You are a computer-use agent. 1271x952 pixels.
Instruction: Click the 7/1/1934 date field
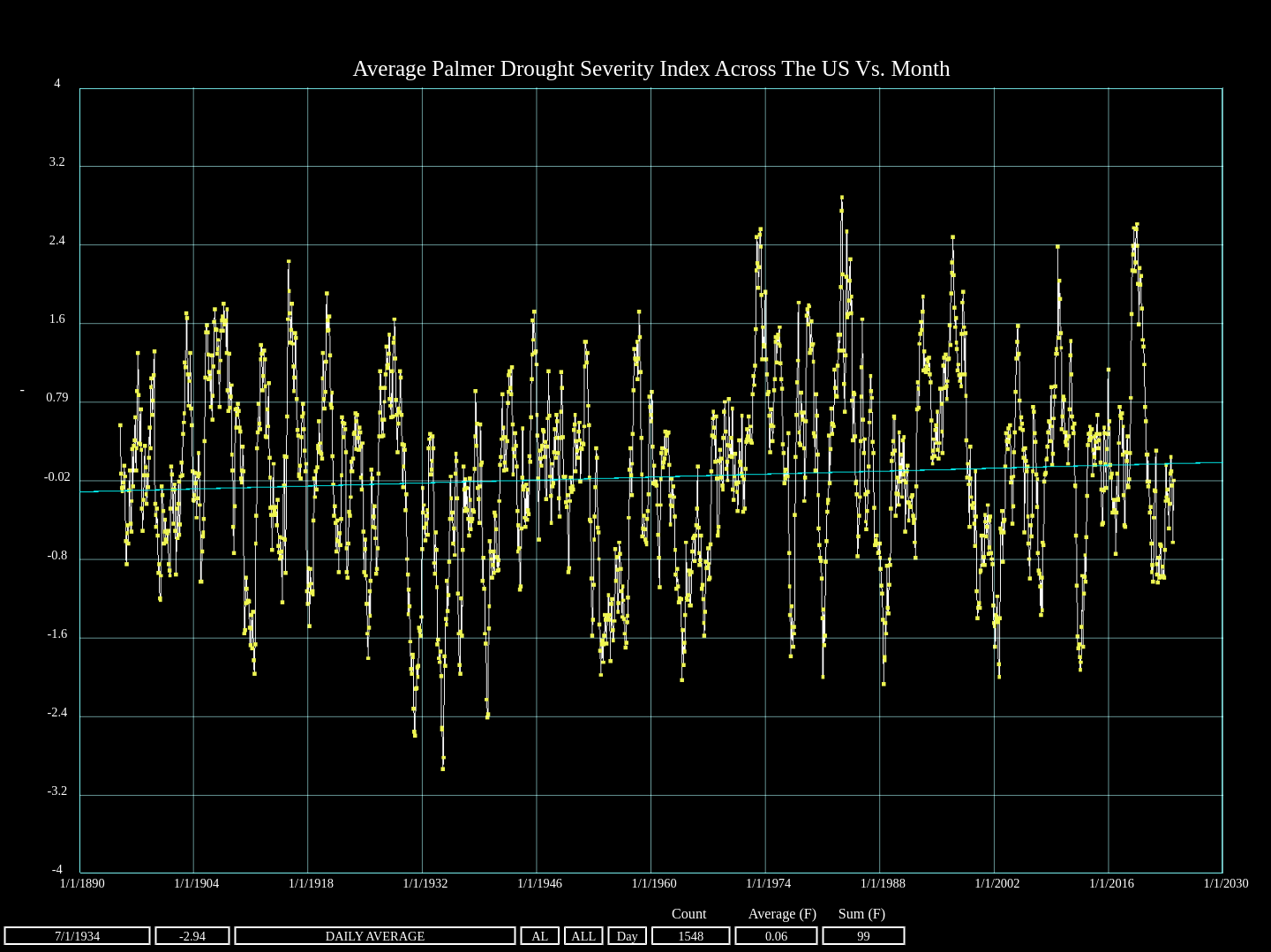click(78, 936)
